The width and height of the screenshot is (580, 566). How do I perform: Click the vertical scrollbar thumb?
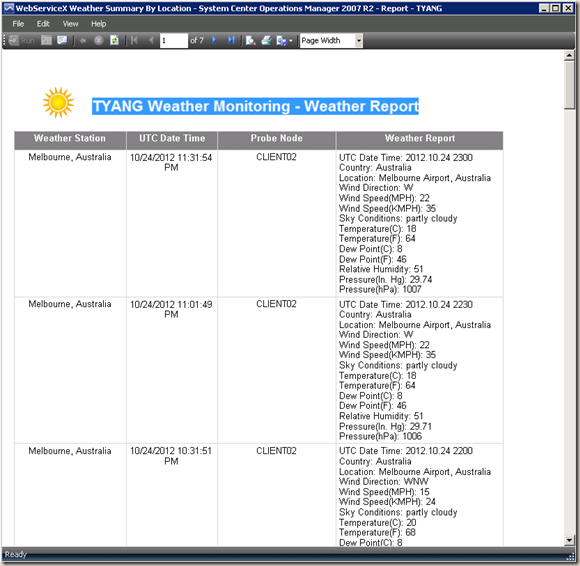pyautogui.click(x=569, y=85)
